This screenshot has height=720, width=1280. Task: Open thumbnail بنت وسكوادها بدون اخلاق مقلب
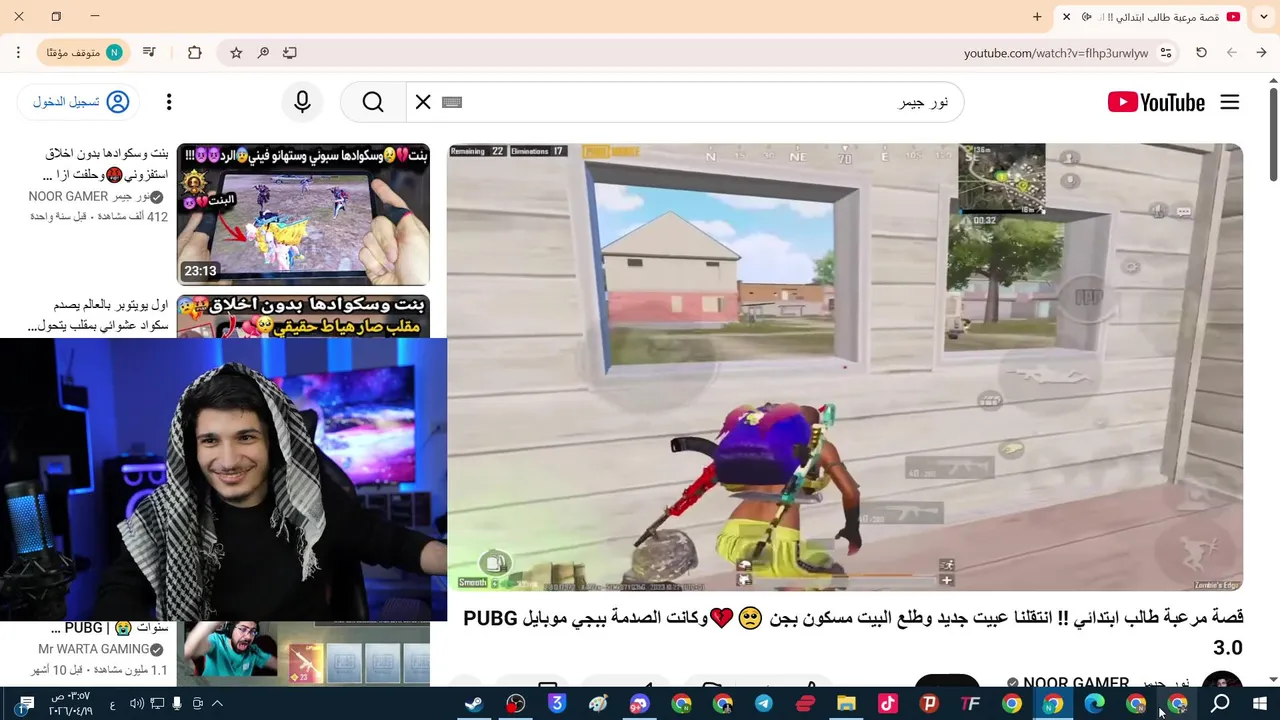click(x=303, y=315)
